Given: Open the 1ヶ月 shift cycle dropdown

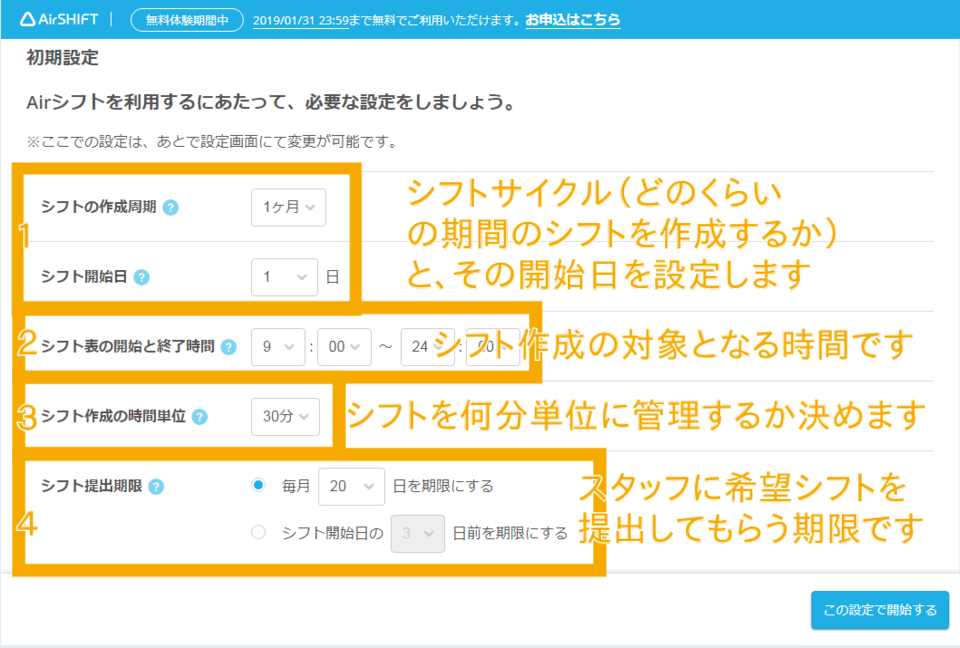Looking at the screenshot, I should (288, 208).
